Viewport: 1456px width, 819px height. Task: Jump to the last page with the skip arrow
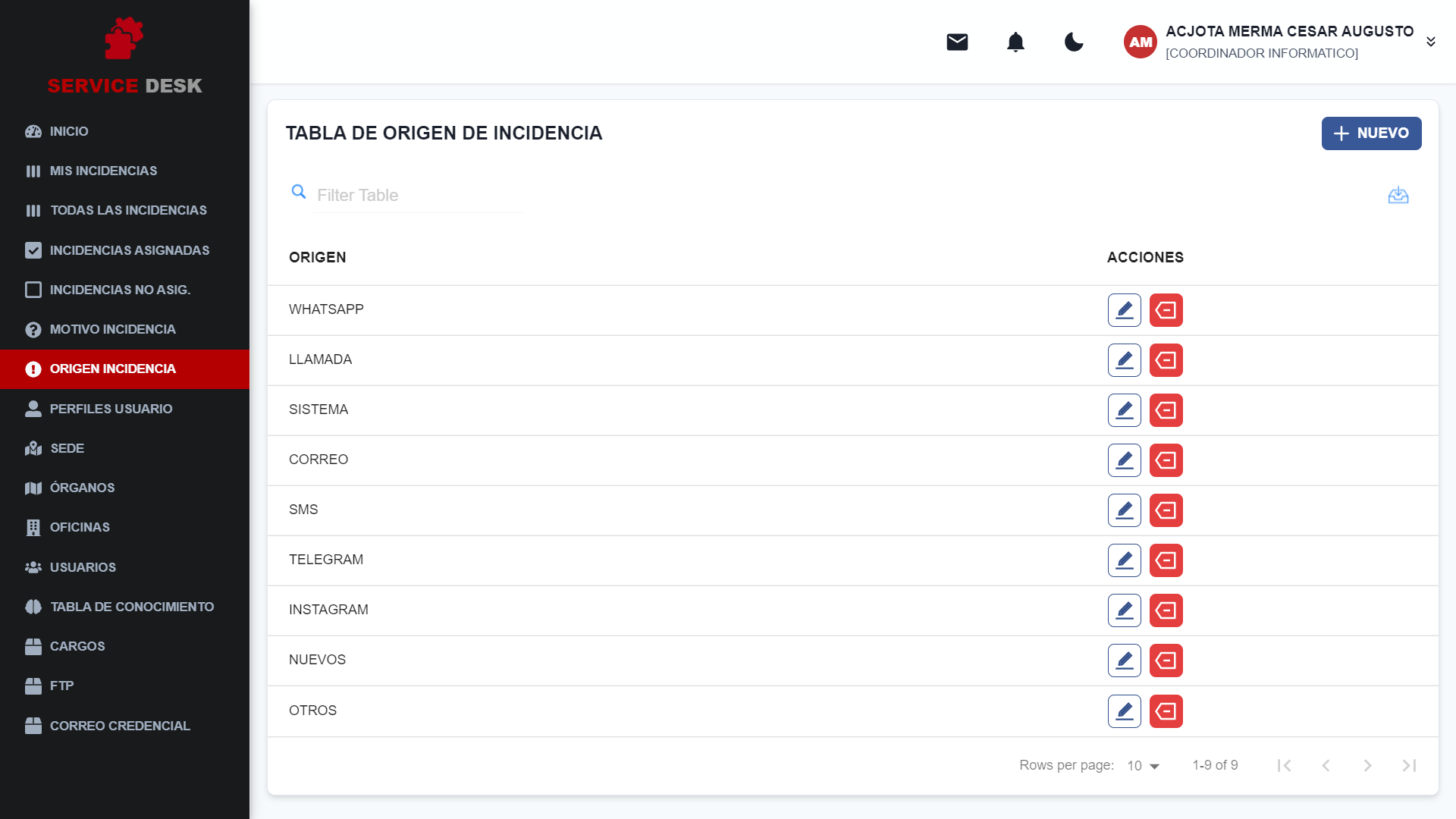pos(1410,766)
